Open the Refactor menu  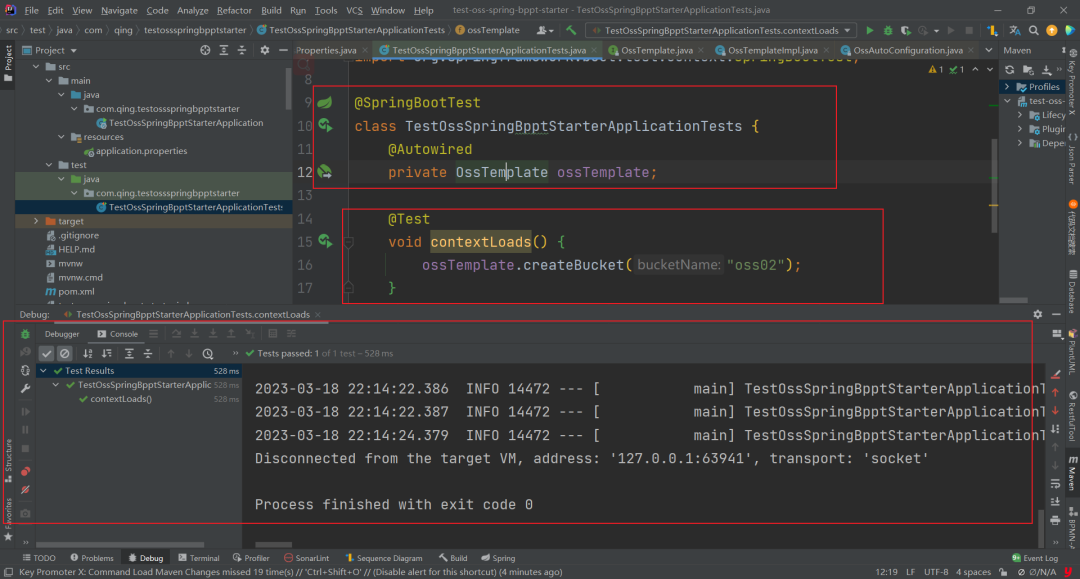tap(234, 10)
